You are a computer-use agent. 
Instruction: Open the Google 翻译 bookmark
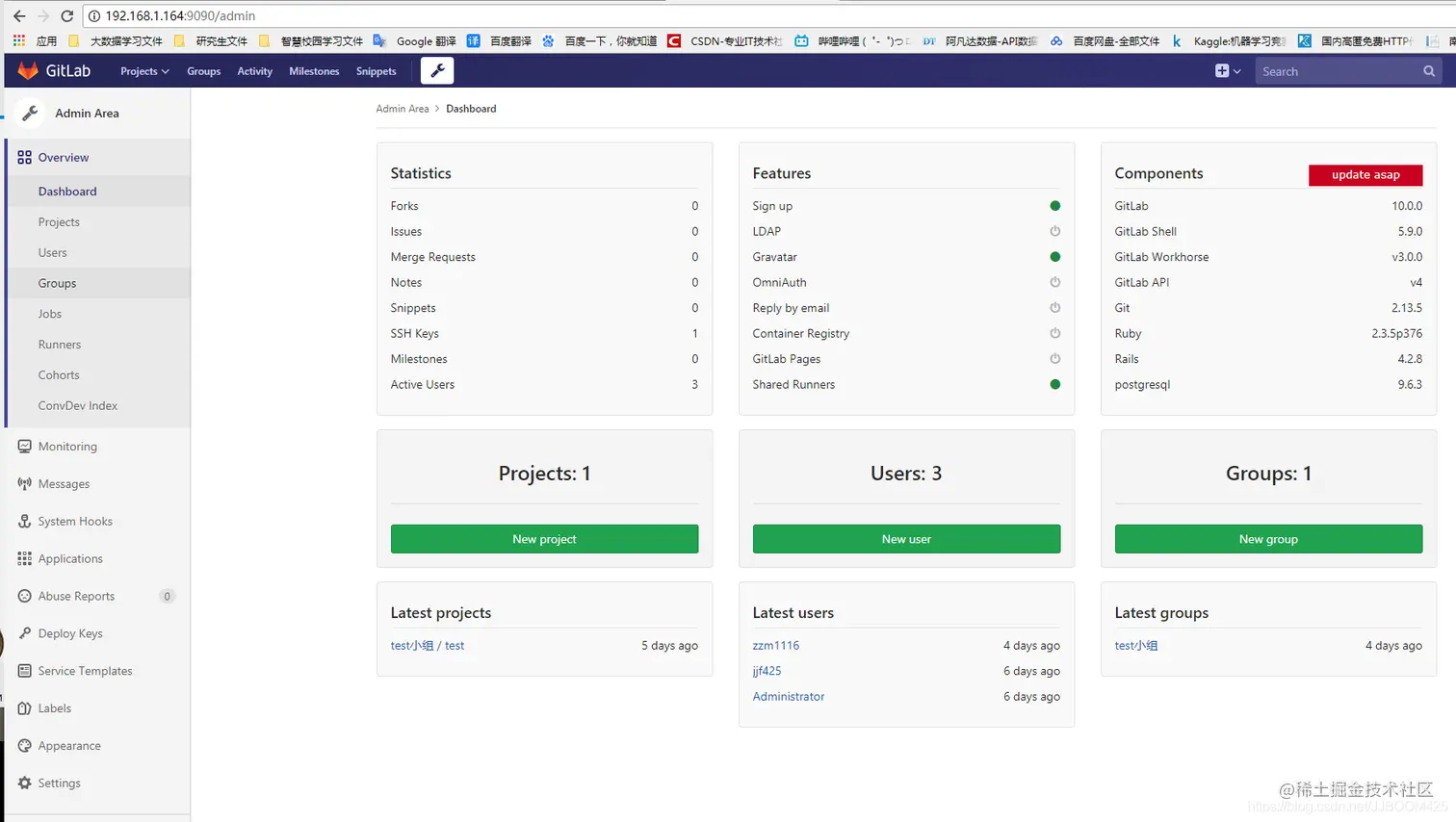pyautogui.click(x=415, y=40)
